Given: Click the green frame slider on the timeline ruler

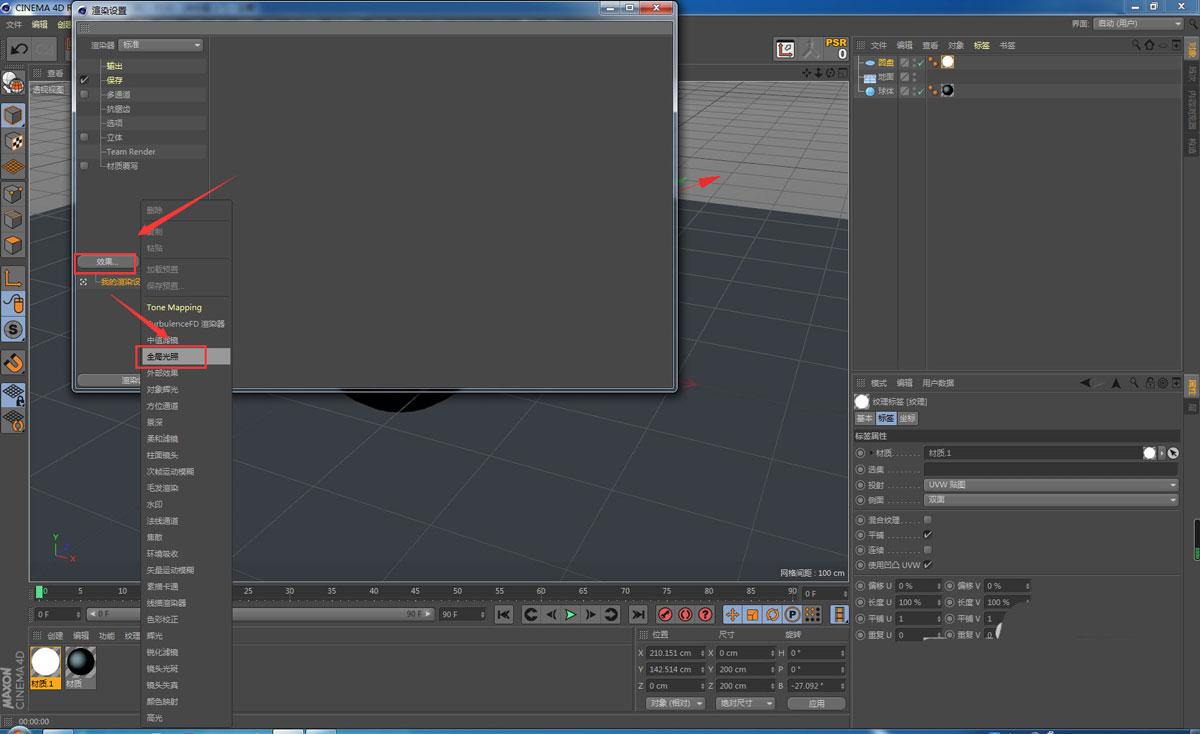Looking at the screenshot, I should [40, 591].
